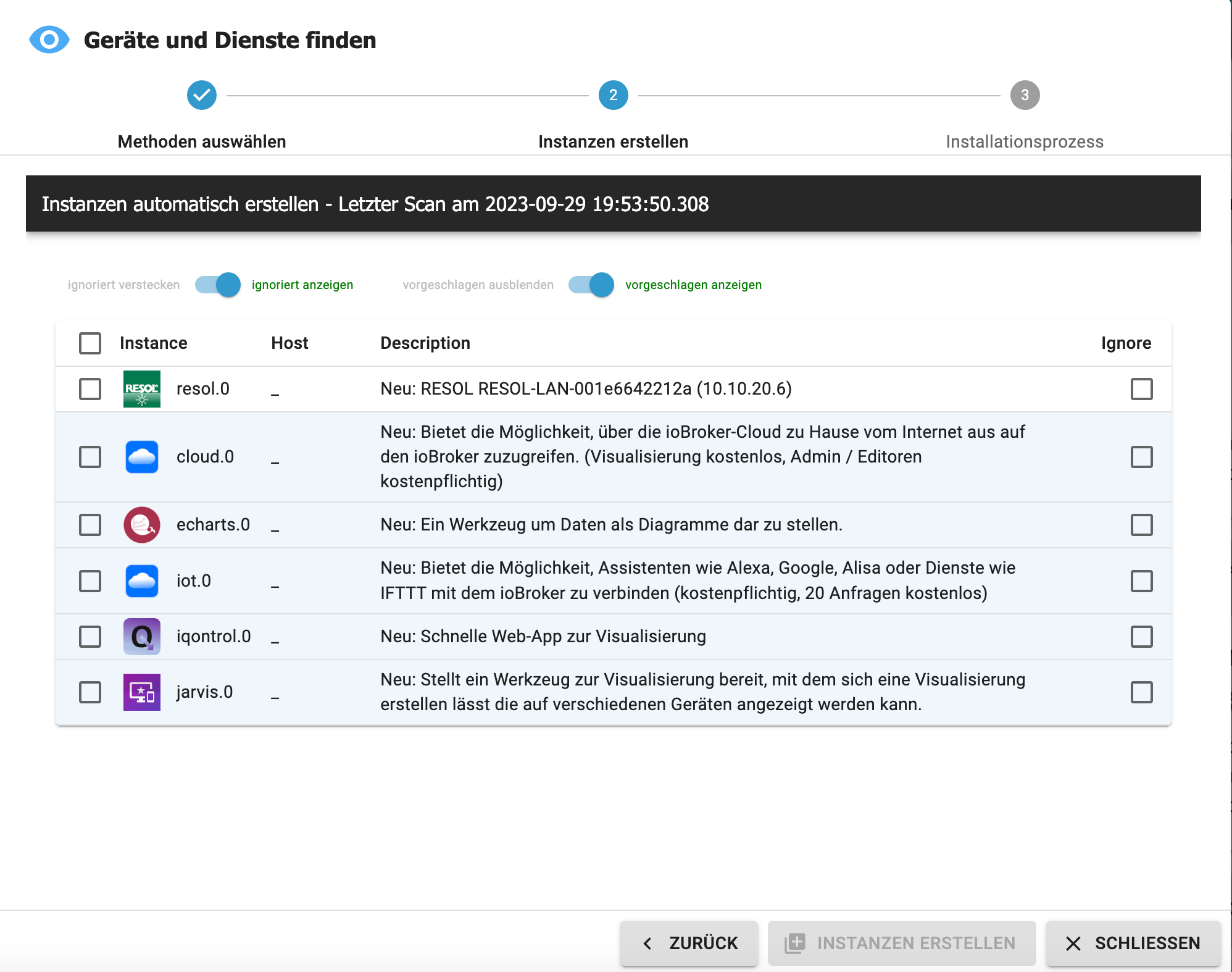The image size is (1232, 972).
Task: Click the echarts.0 chart icon
Action: [142, 525]
